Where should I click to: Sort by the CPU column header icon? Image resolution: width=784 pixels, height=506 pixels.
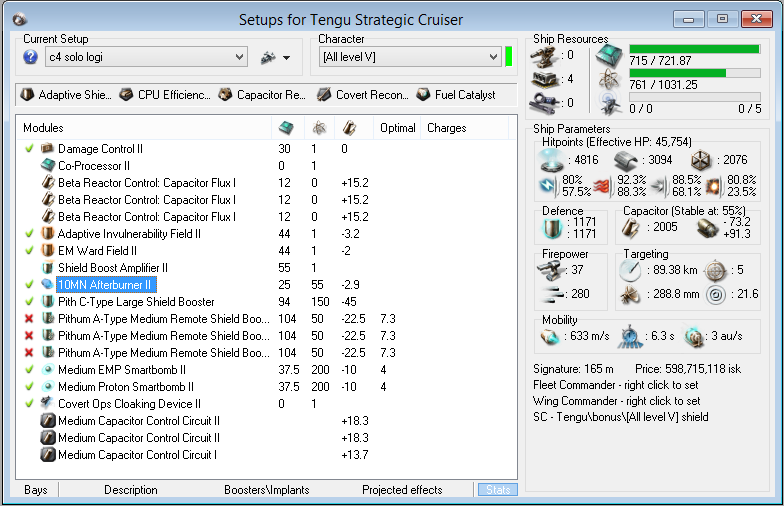(286, 128)
